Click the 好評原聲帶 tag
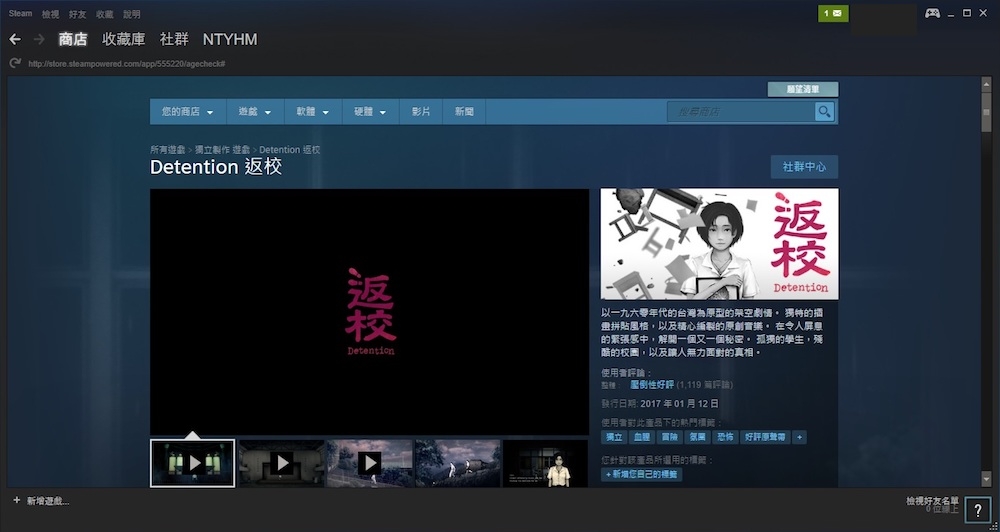 765,438
